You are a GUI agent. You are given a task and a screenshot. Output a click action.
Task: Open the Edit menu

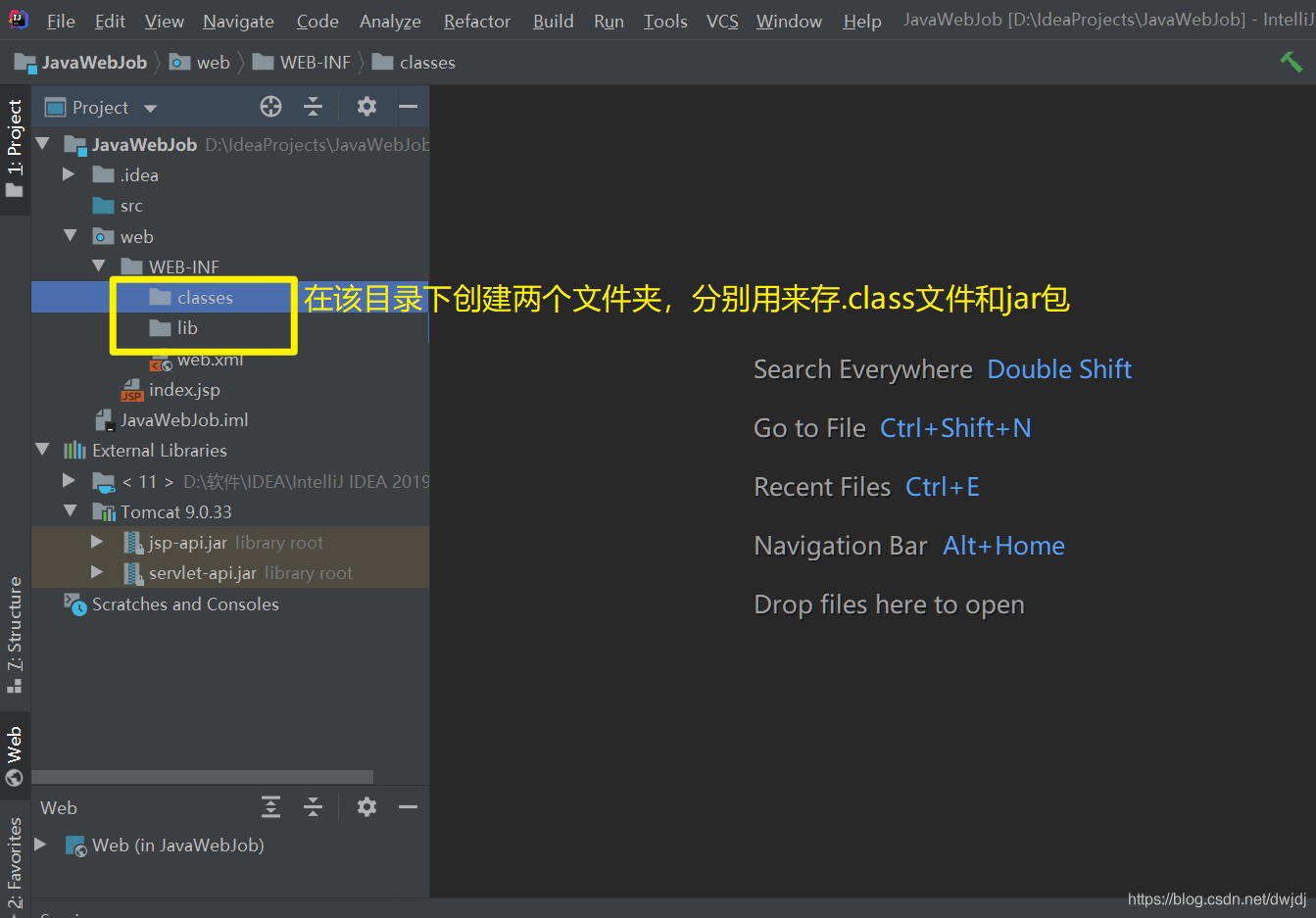point(110,21)
